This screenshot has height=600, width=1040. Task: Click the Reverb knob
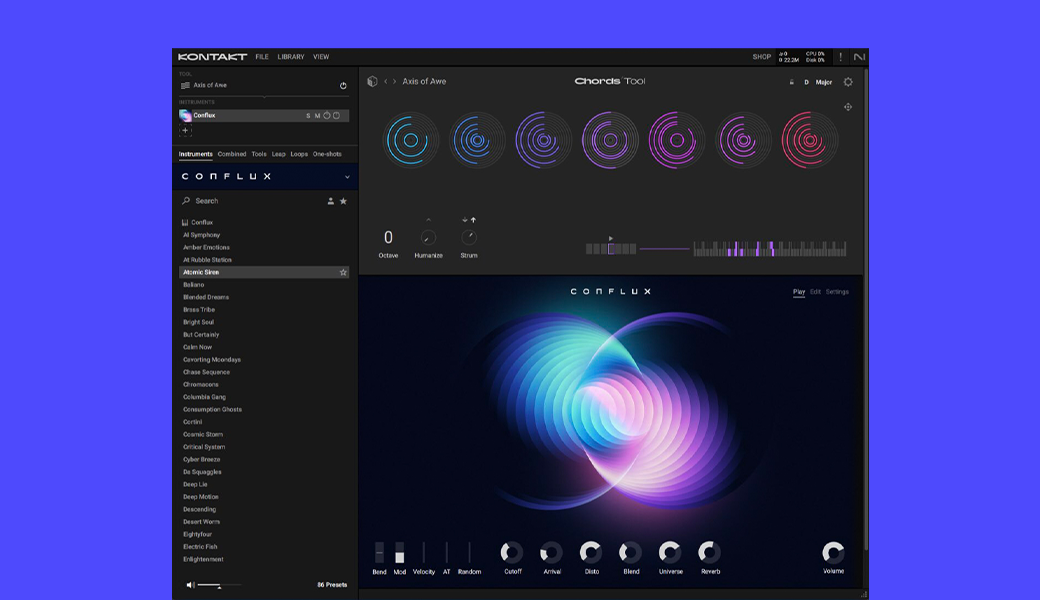click(x=709, y=552)
